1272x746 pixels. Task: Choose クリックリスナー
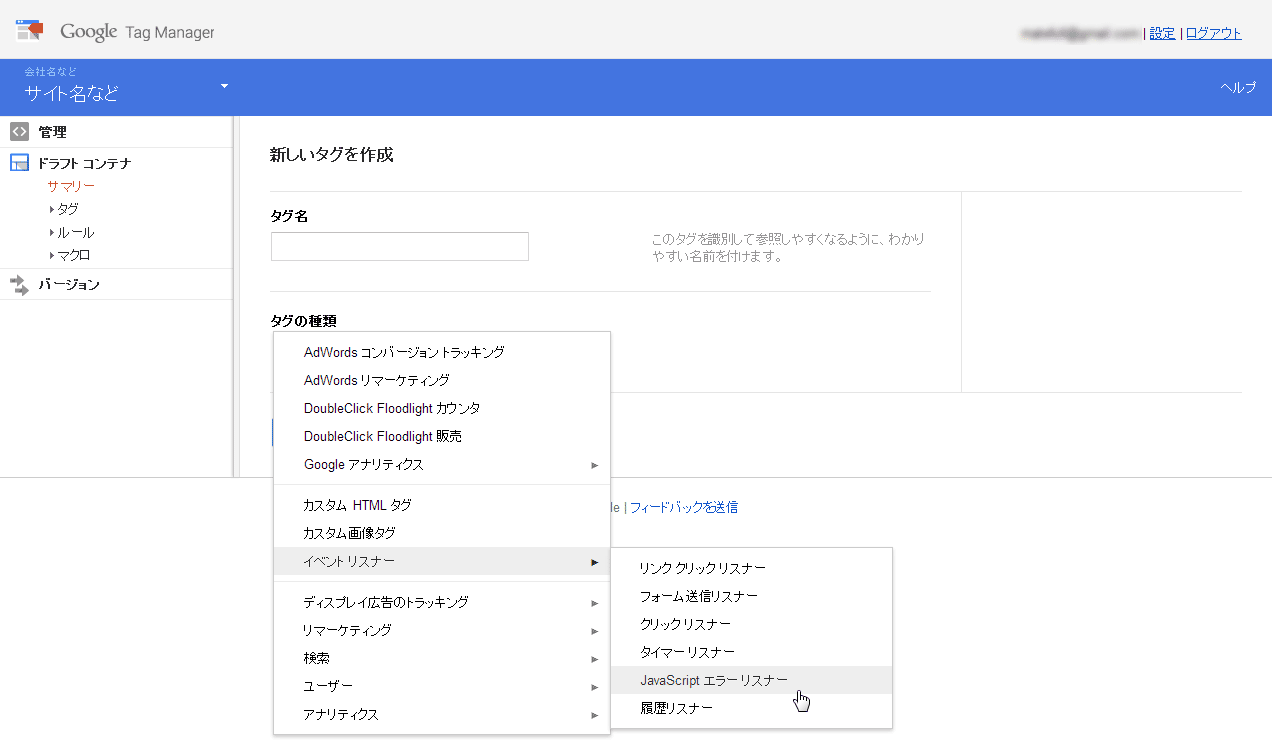click(x=751, y=624)
